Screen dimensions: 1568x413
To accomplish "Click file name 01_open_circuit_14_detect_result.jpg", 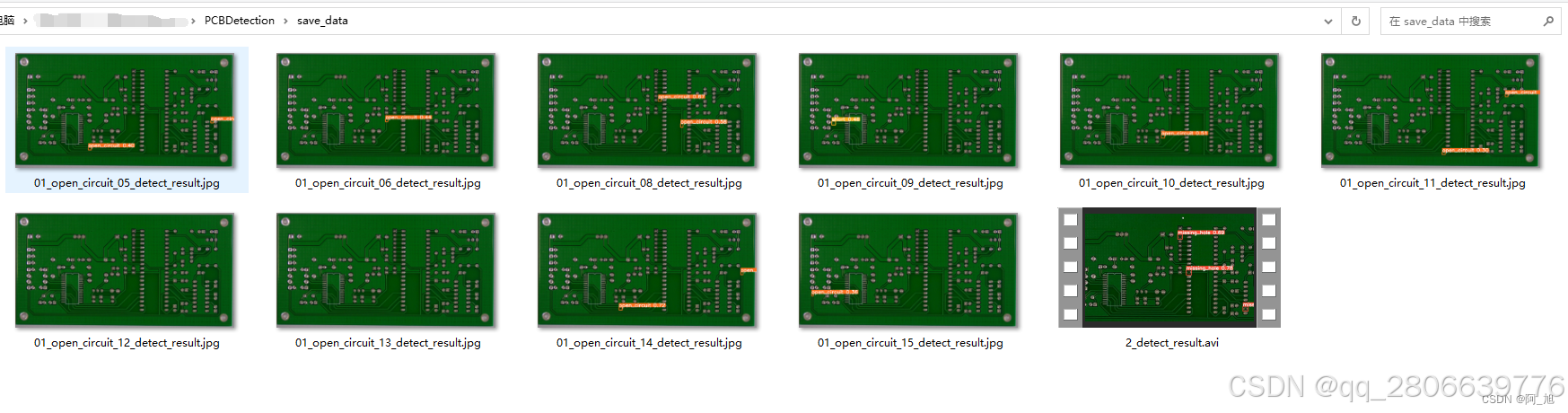I will coord(649,343).
